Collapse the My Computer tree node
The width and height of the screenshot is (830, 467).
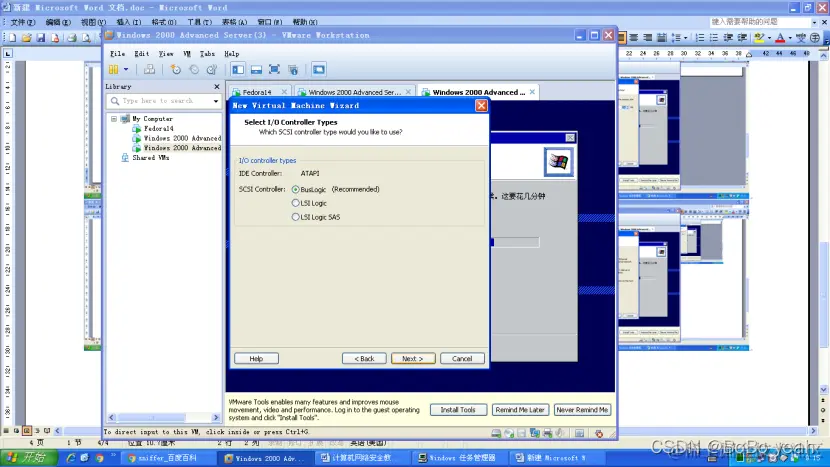pos(114,119)
